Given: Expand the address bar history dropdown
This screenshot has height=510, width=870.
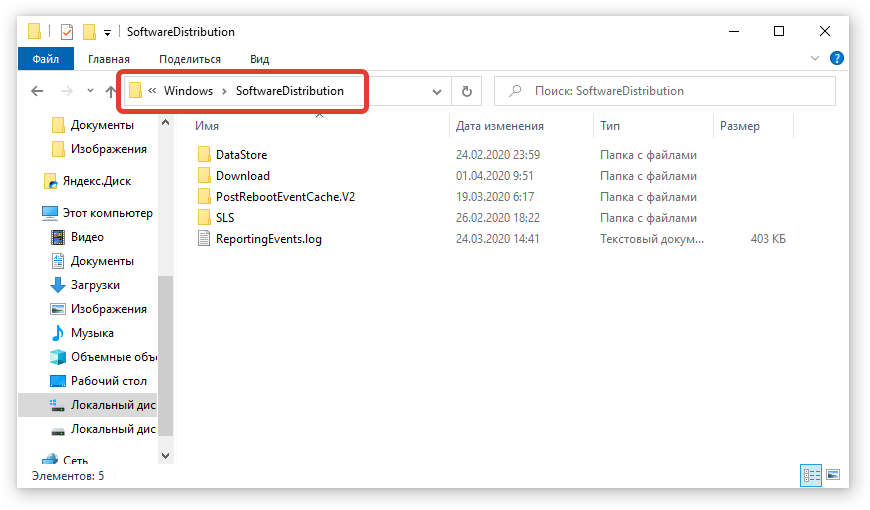Looking at the screenshot, I should (437, 91).
